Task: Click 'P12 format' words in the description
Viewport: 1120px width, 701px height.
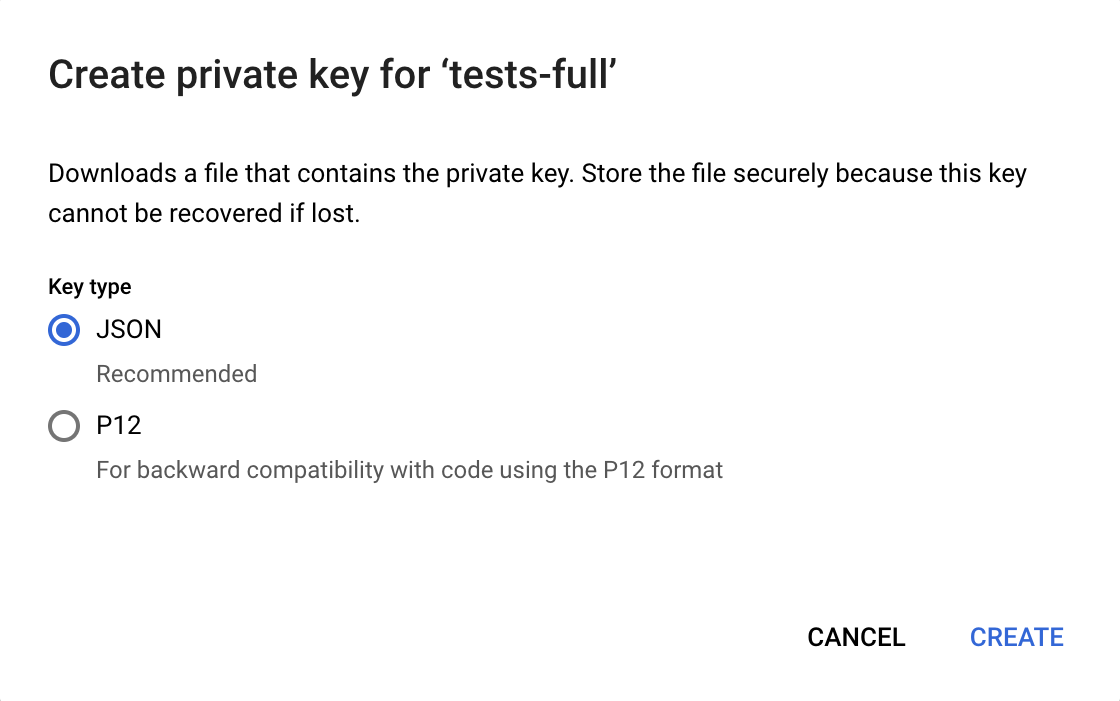Action: (663, 470)
